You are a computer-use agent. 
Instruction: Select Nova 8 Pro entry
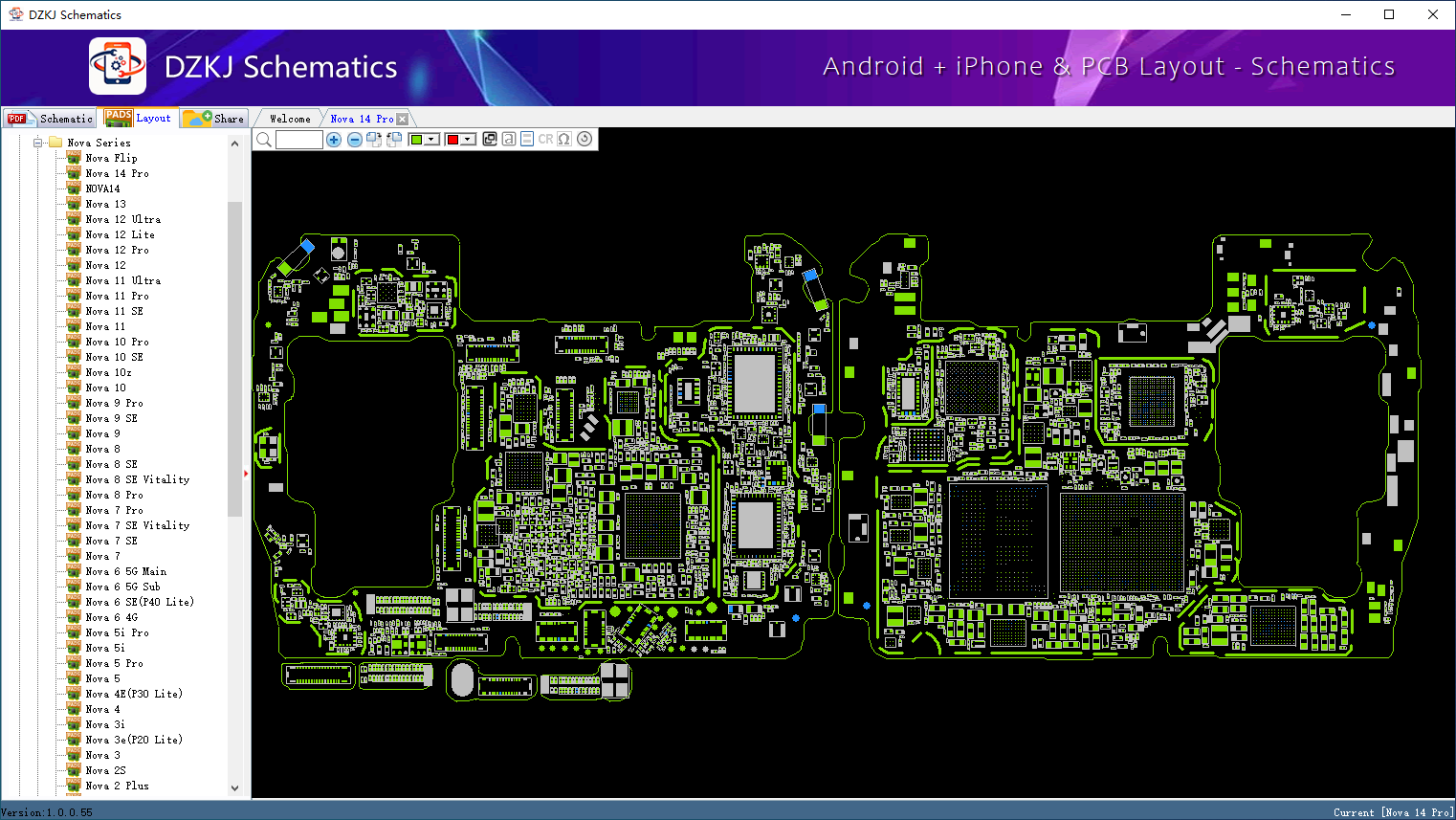[x=114, y=495]
